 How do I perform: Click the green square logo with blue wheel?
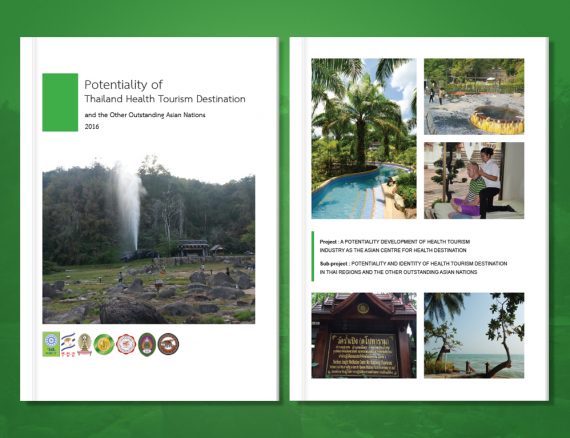coord(51,344)
